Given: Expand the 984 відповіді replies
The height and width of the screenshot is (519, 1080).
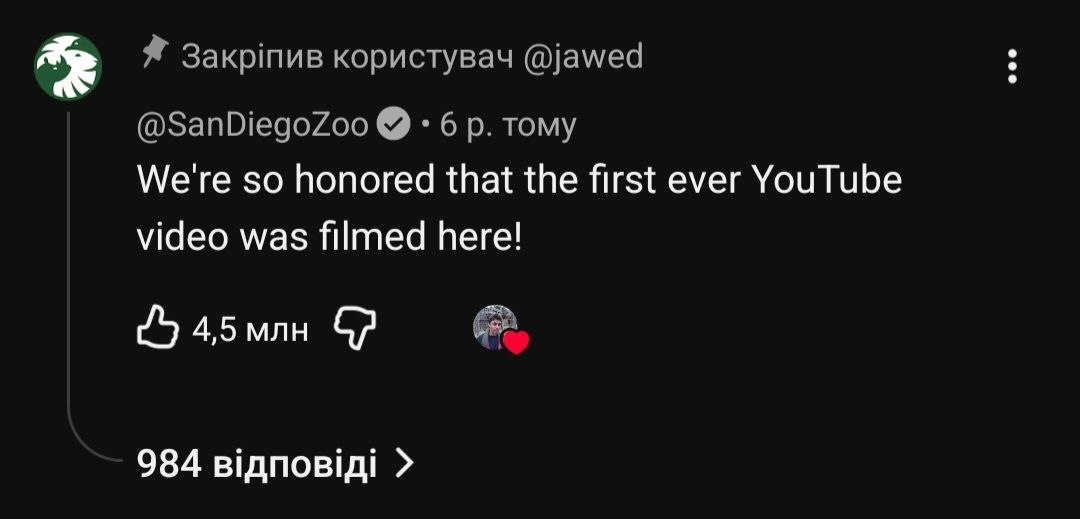Looking at the screenshot, I should pos(256,464).
